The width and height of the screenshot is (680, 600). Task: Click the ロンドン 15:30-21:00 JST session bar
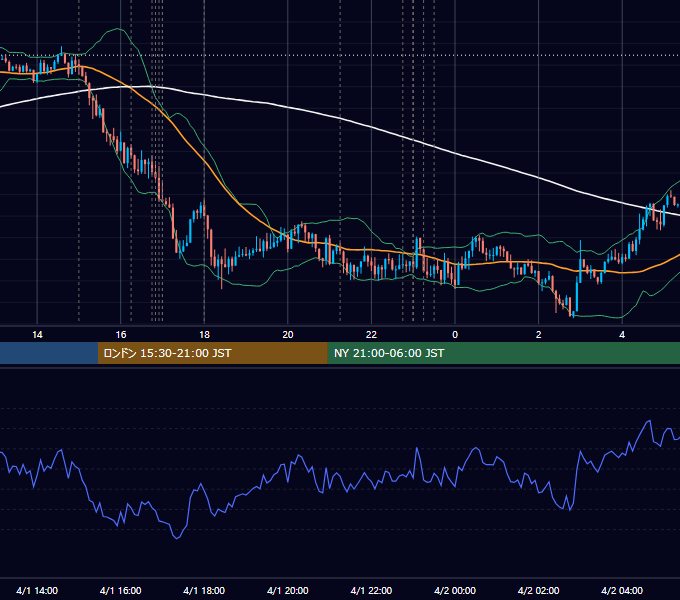212,353
